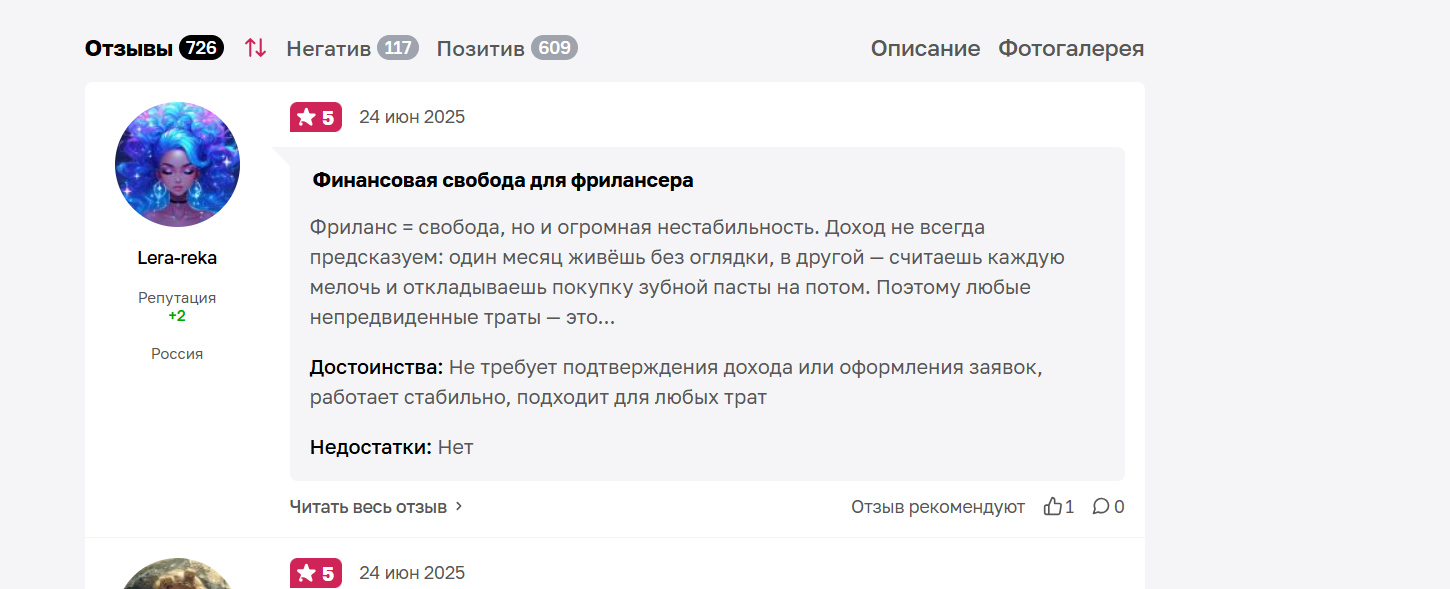This screenshot has width=1450, height=589.
Task: Click the star rating badge on Lera-reka's review
Action: pos(316,117)
